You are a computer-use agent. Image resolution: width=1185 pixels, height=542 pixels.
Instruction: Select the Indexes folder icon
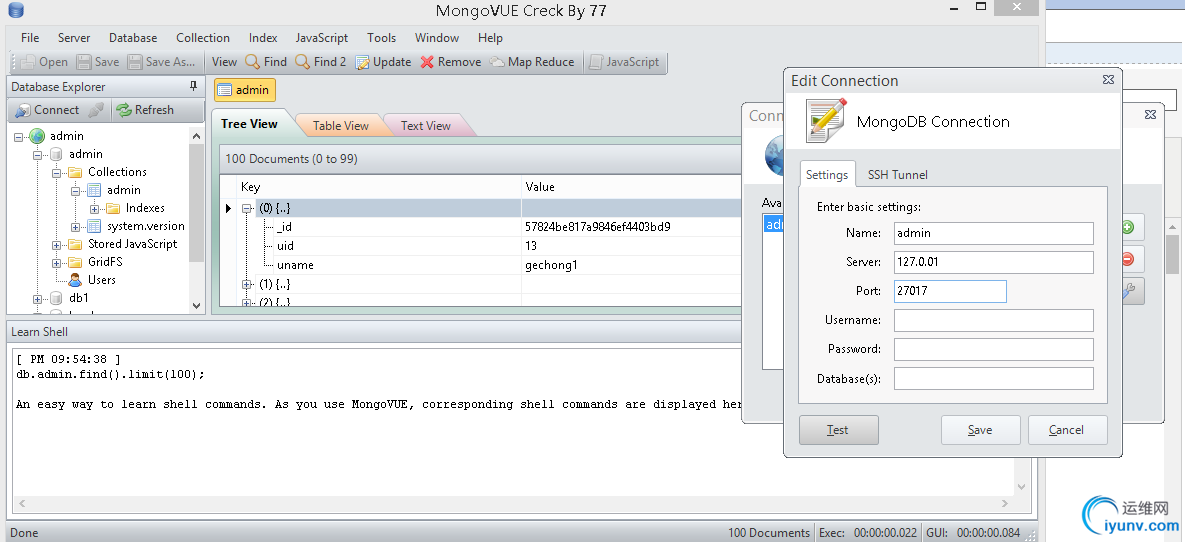click(x=113, y=208)
